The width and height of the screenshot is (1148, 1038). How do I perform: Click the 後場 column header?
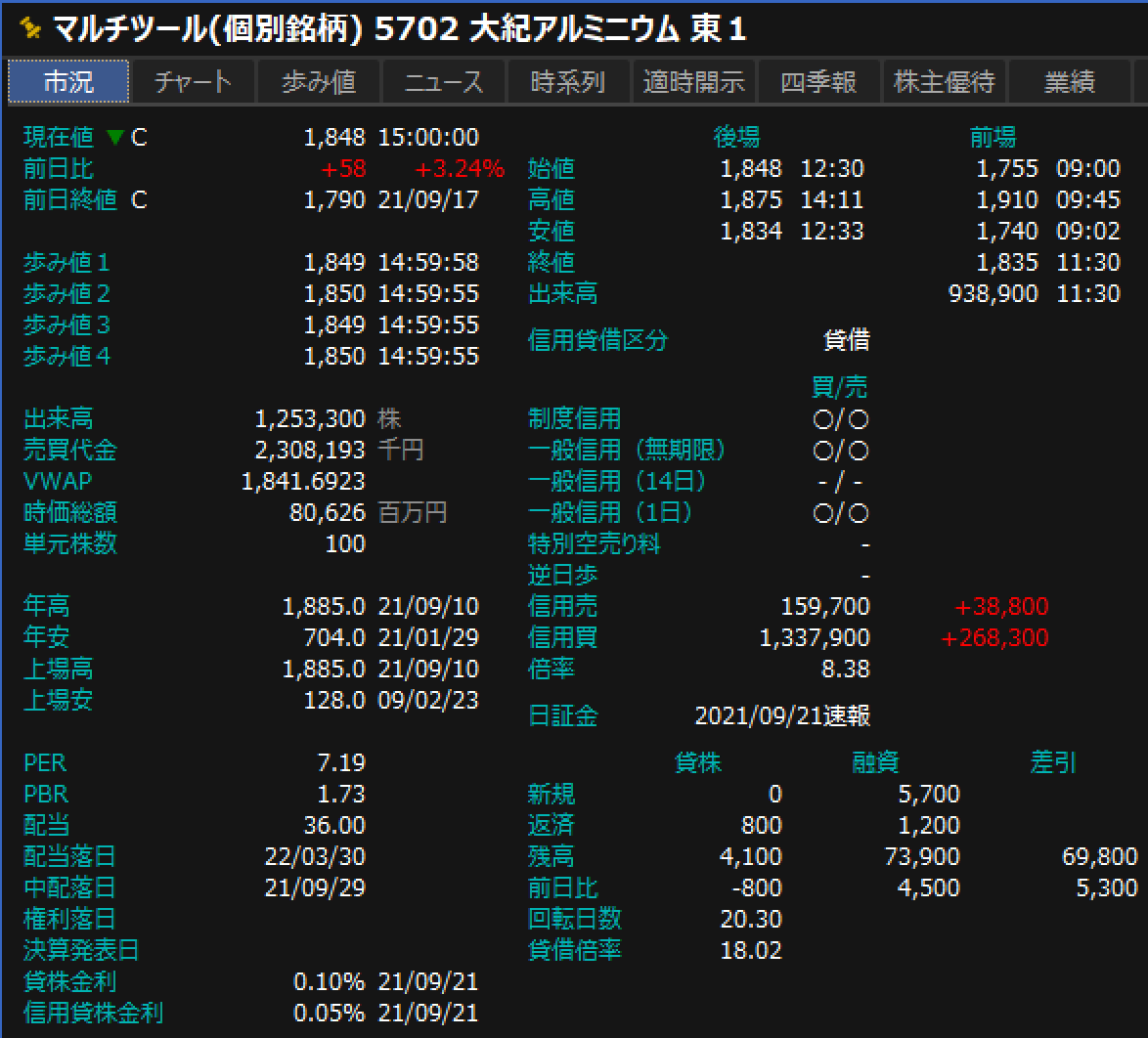coord(736,137)
